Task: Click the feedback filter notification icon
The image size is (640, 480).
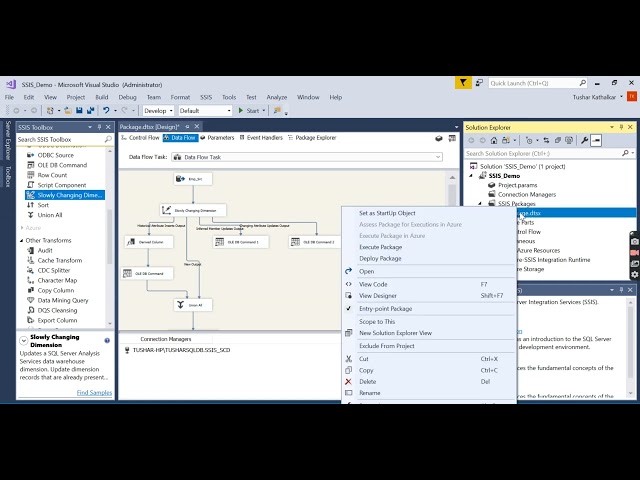Action: click(x=463, y=83)
